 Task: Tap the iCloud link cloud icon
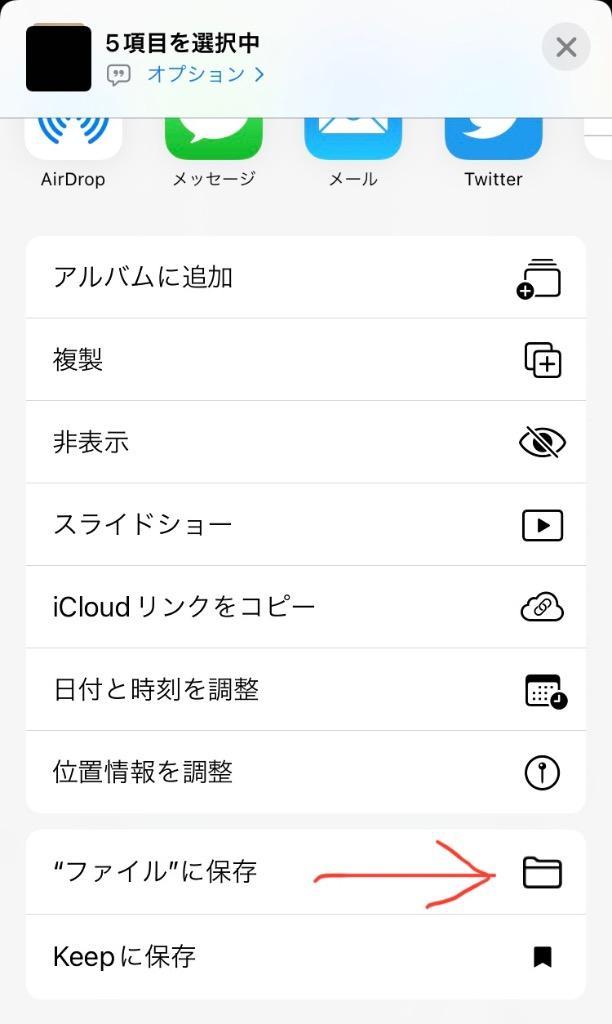[x=541, y=607]
